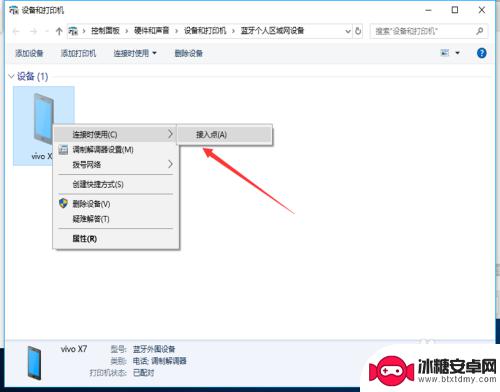
Task: Click the change view icon
Action: [445, 53]
